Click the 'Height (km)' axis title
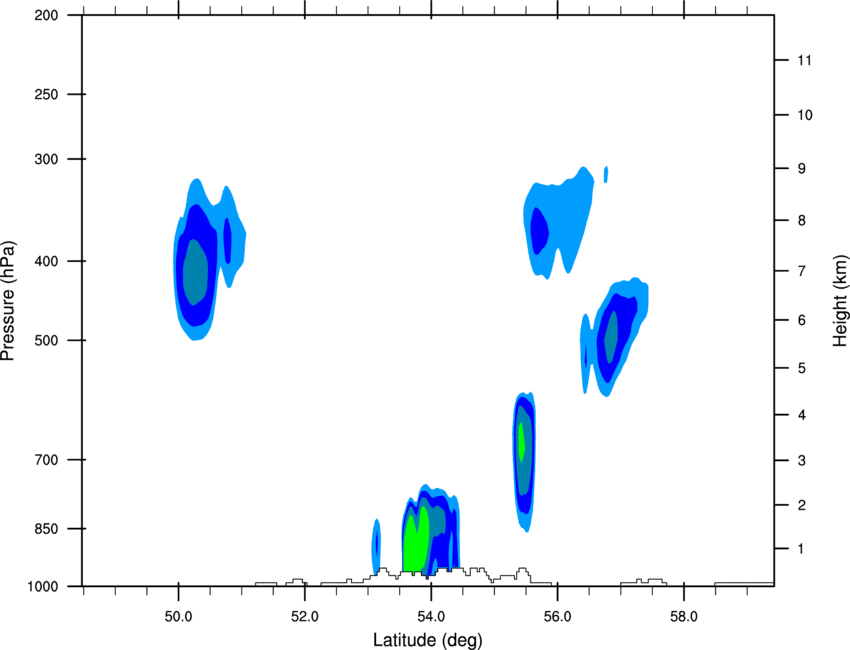850x650 pixels. pyautogui.click(x=840, y=300)
